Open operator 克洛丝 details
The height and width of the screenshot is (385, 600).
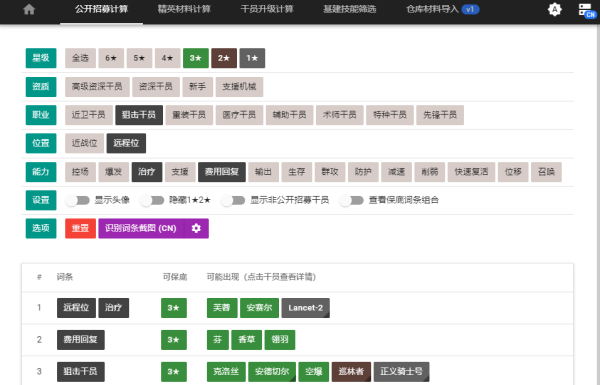[226, 372]
